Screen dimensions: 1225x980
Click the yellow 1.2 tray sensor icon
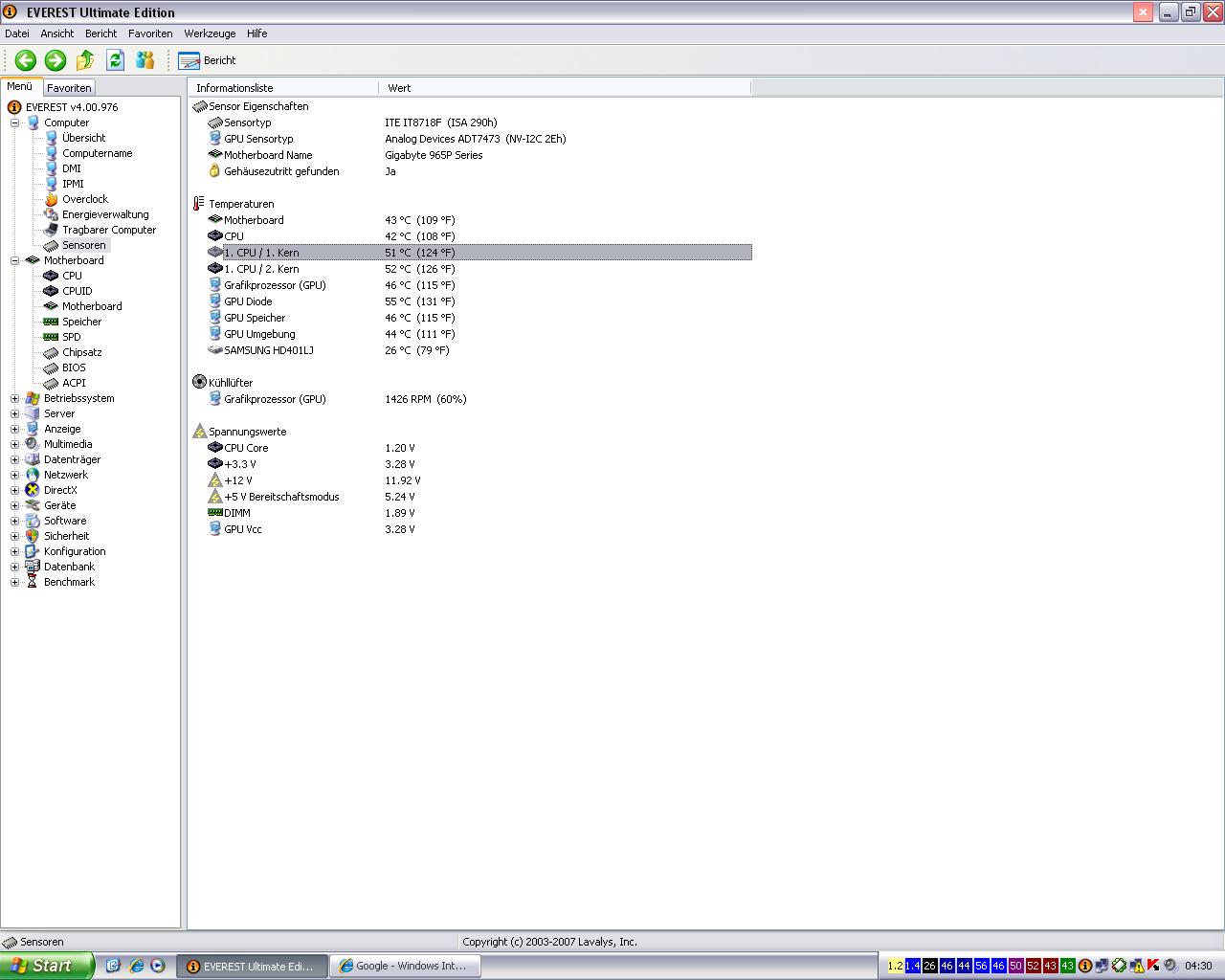[x=895, y=966]
